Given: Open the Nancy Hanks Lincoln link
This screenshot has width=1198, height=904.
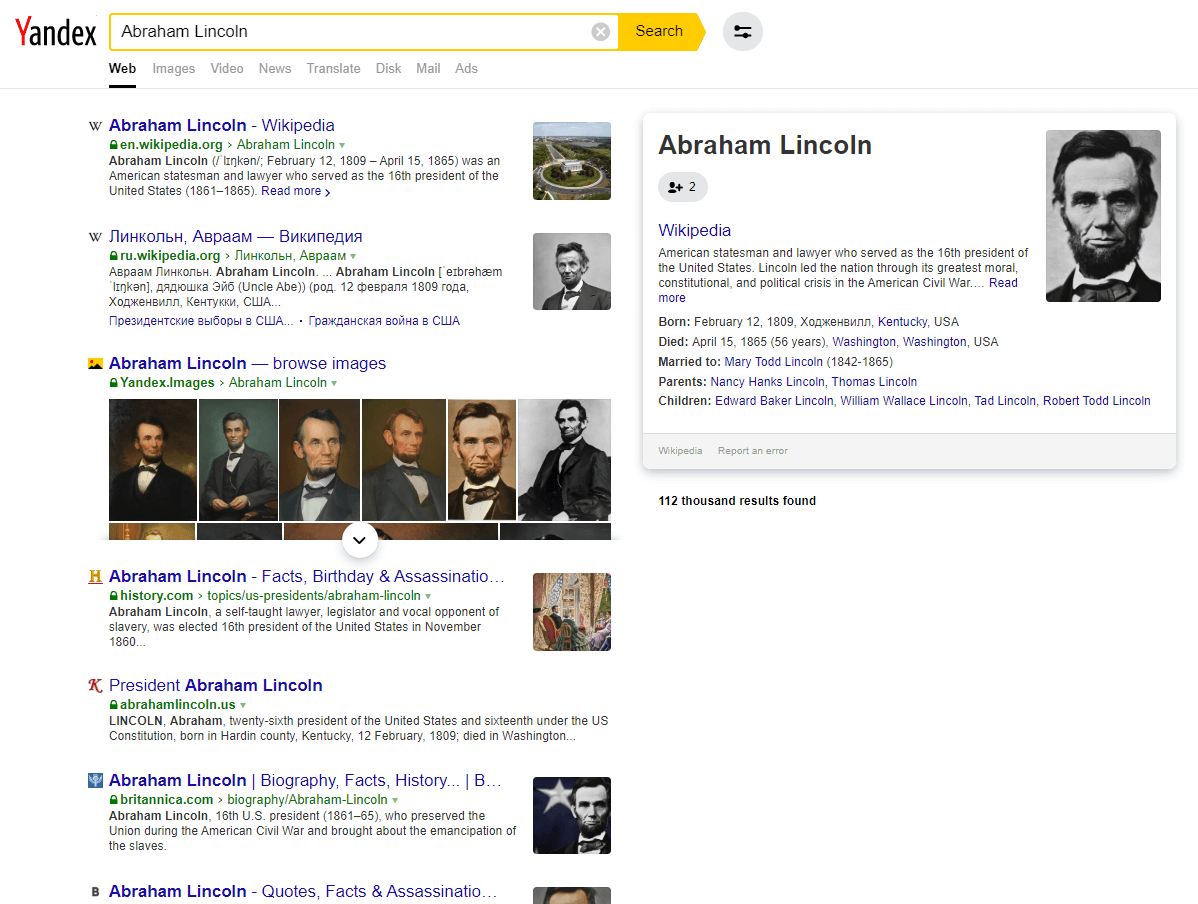Looking at the screenshot, I should (767, 381).
